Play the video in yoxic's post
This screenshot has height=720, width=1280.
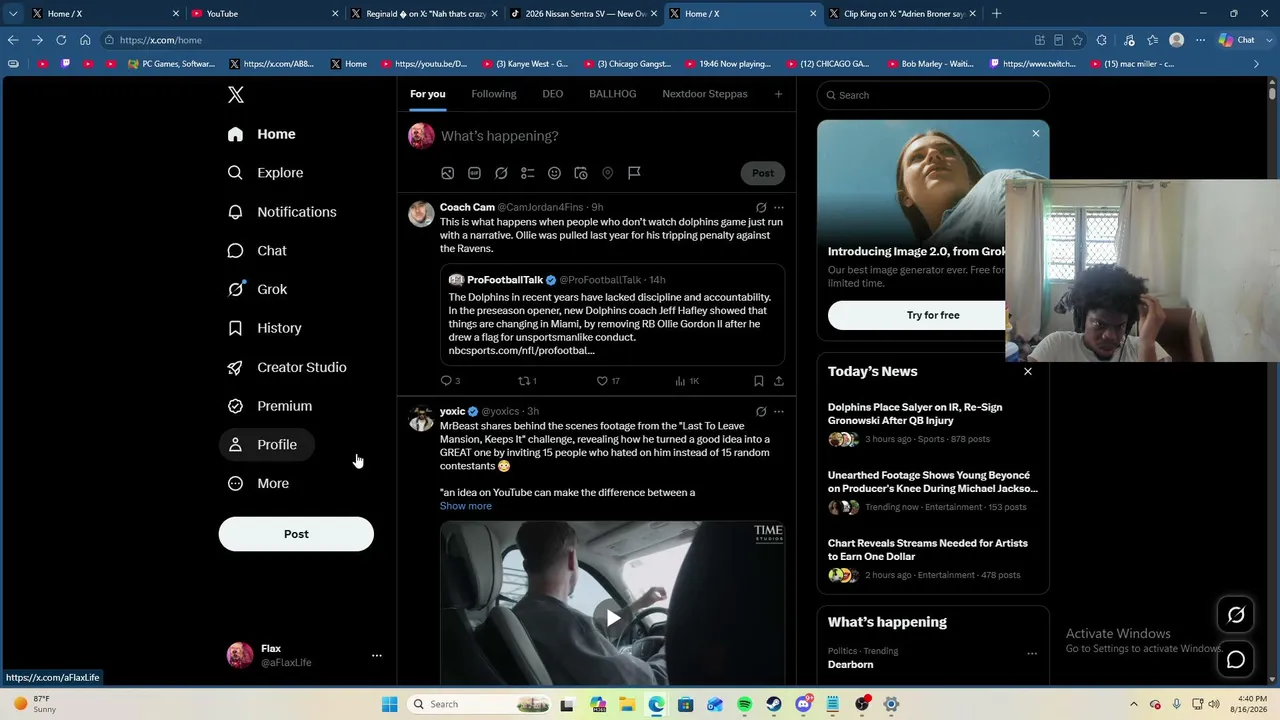tap(612, 618)
